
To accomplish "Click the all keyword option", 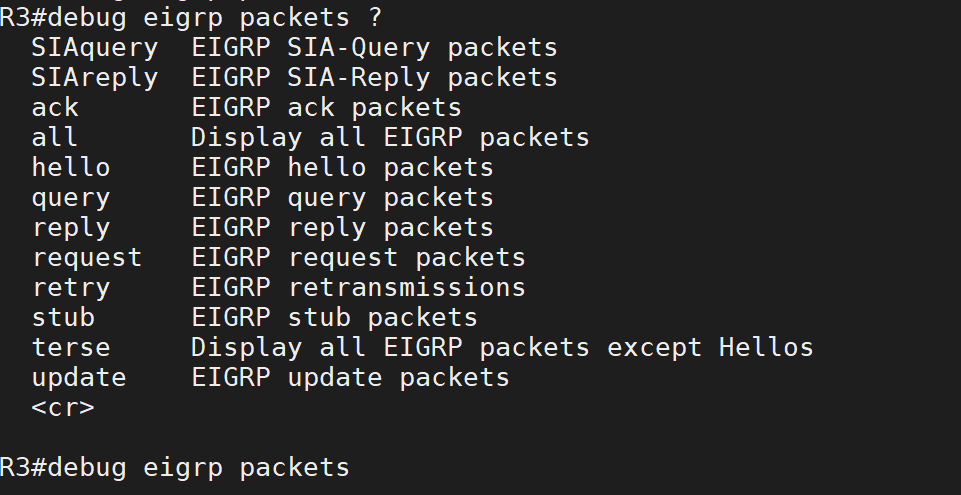I will pos(55,137).
